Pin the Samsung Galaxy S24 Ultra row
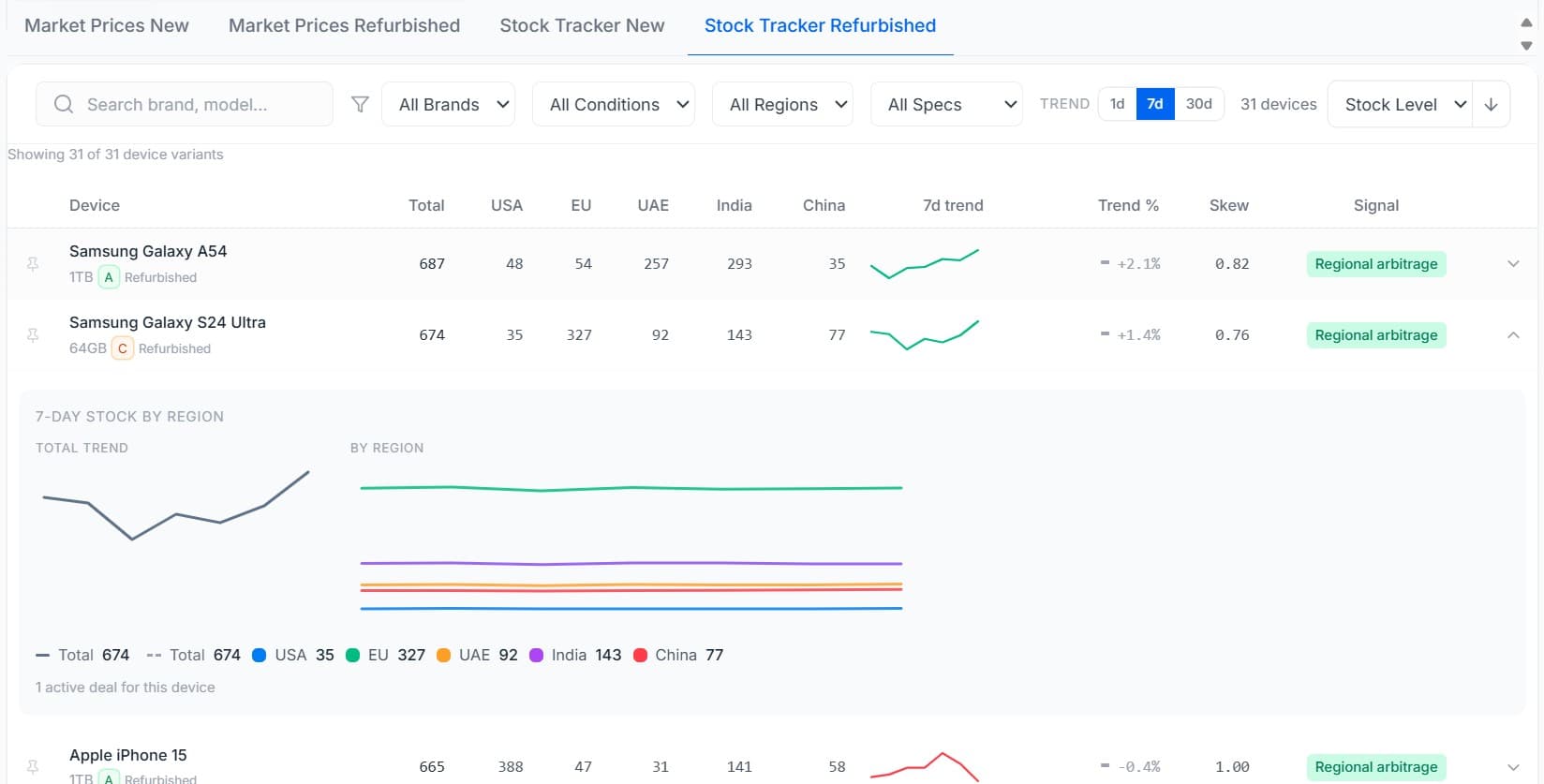 [x=33, y=335]
